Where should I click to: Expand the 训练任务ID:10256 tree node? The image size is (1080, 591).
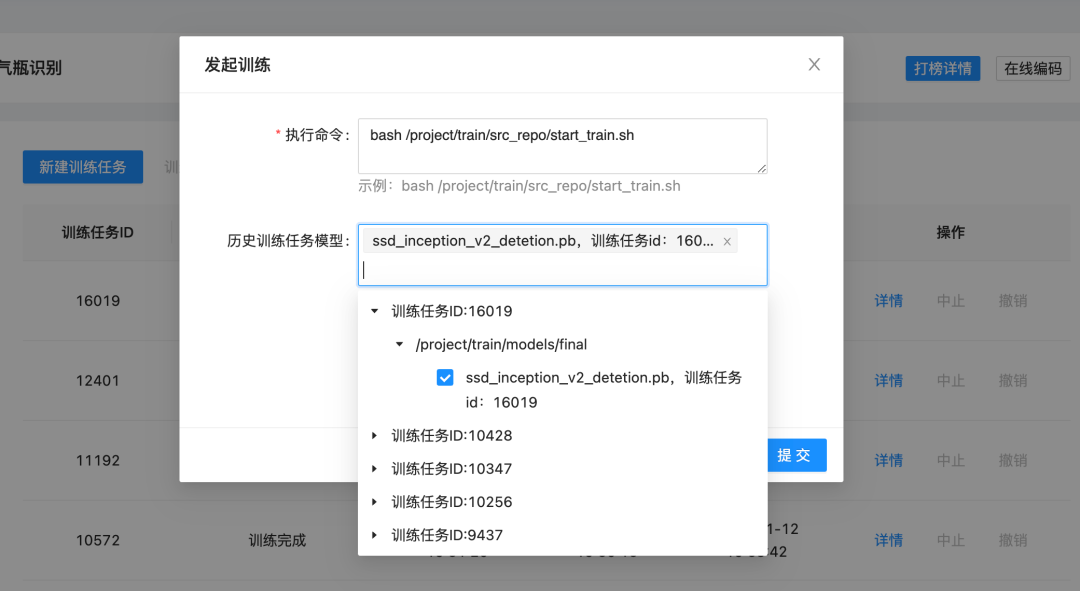pos(374,501)
